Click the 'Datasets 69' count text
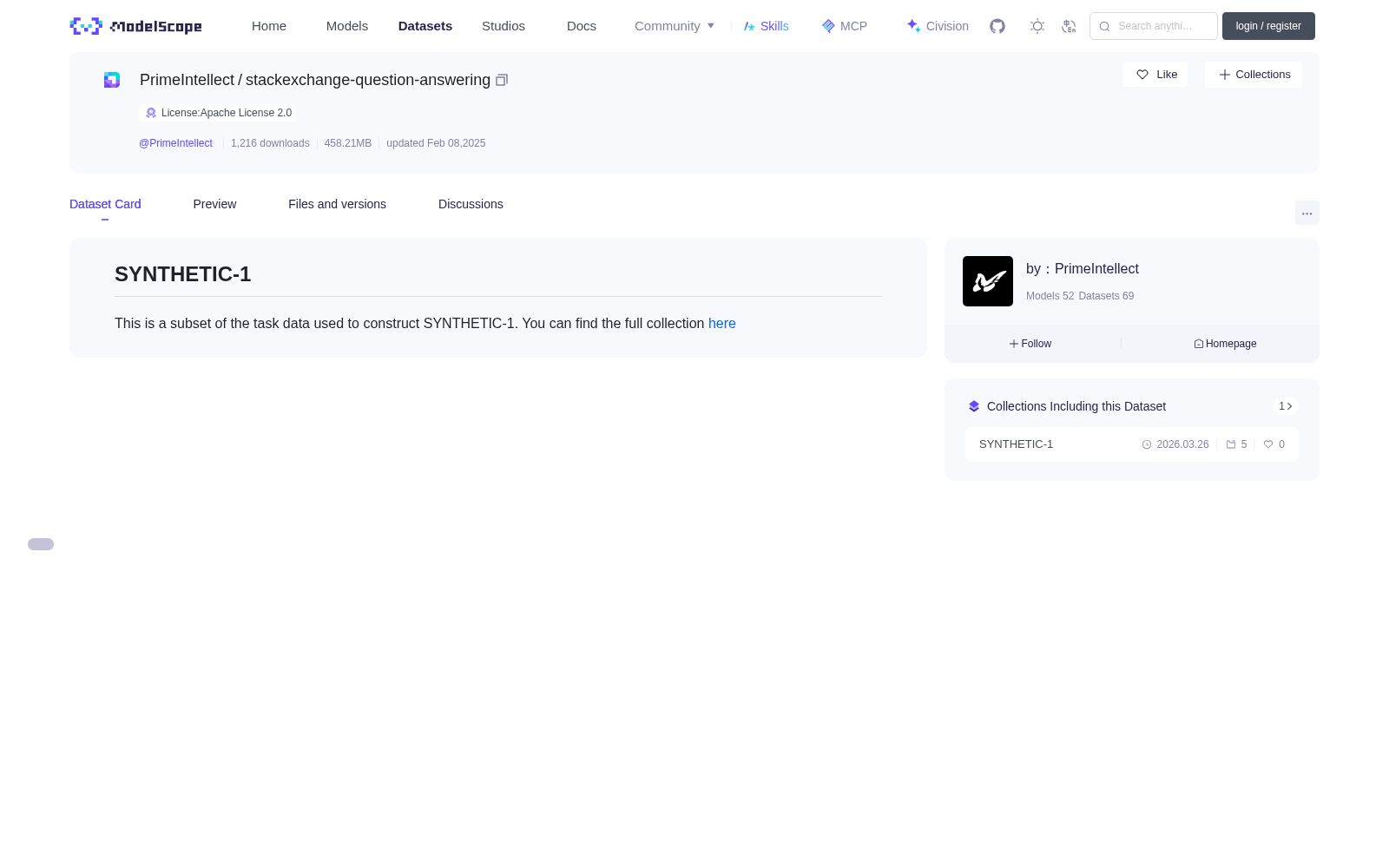Viewport: 1389px width, 868px height. click(1106, 296)
